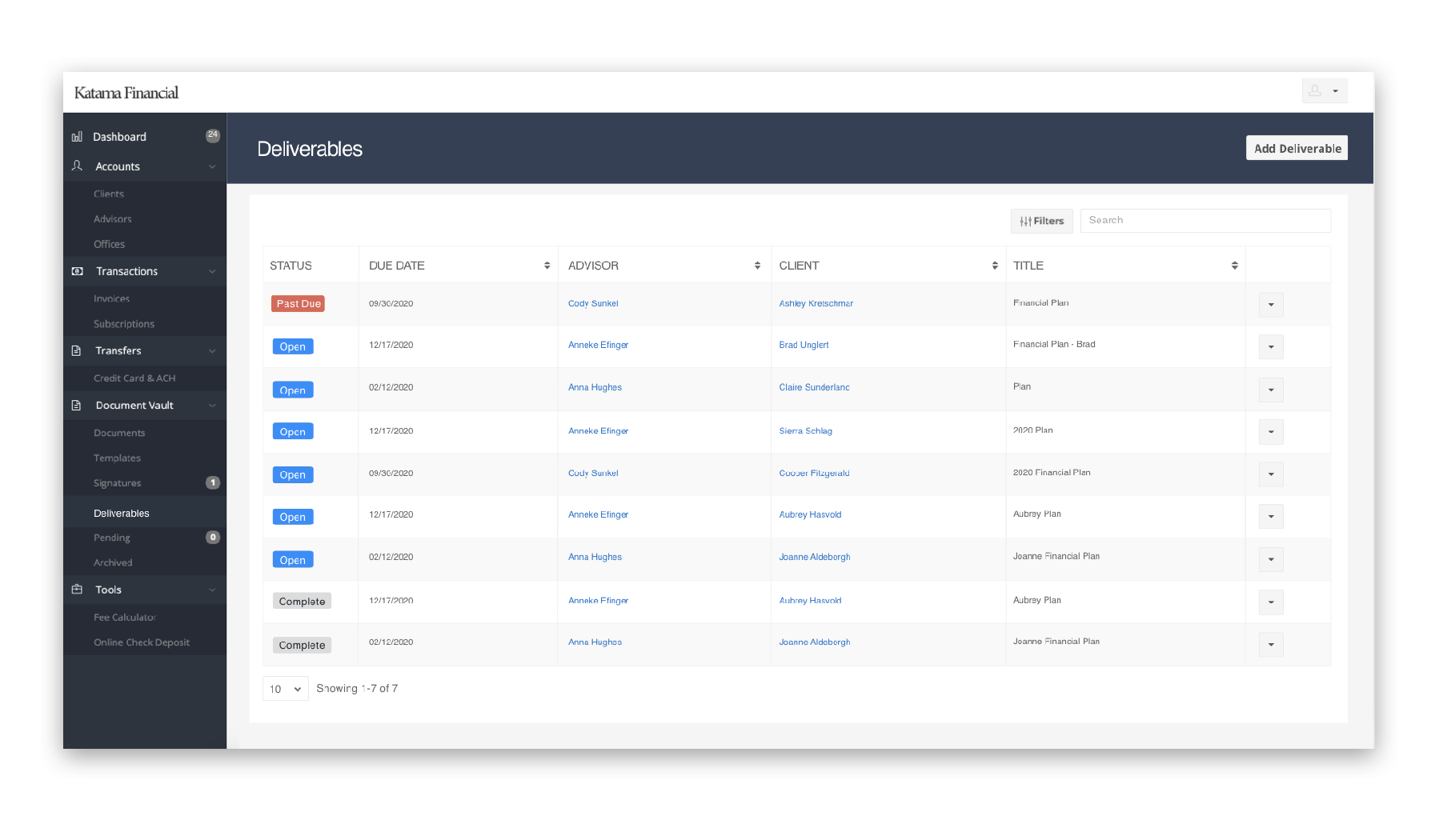Sort table by Title column
Viewport: 1439px width, 840px height.
(1235, 266)
